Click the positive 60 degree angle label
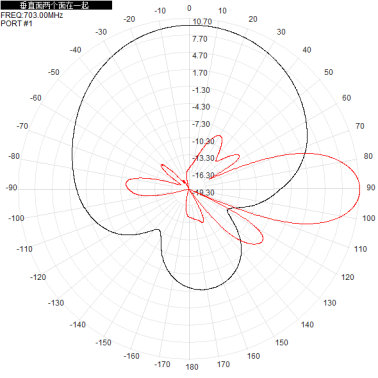 pyautogui.click(x=347, y=98)
